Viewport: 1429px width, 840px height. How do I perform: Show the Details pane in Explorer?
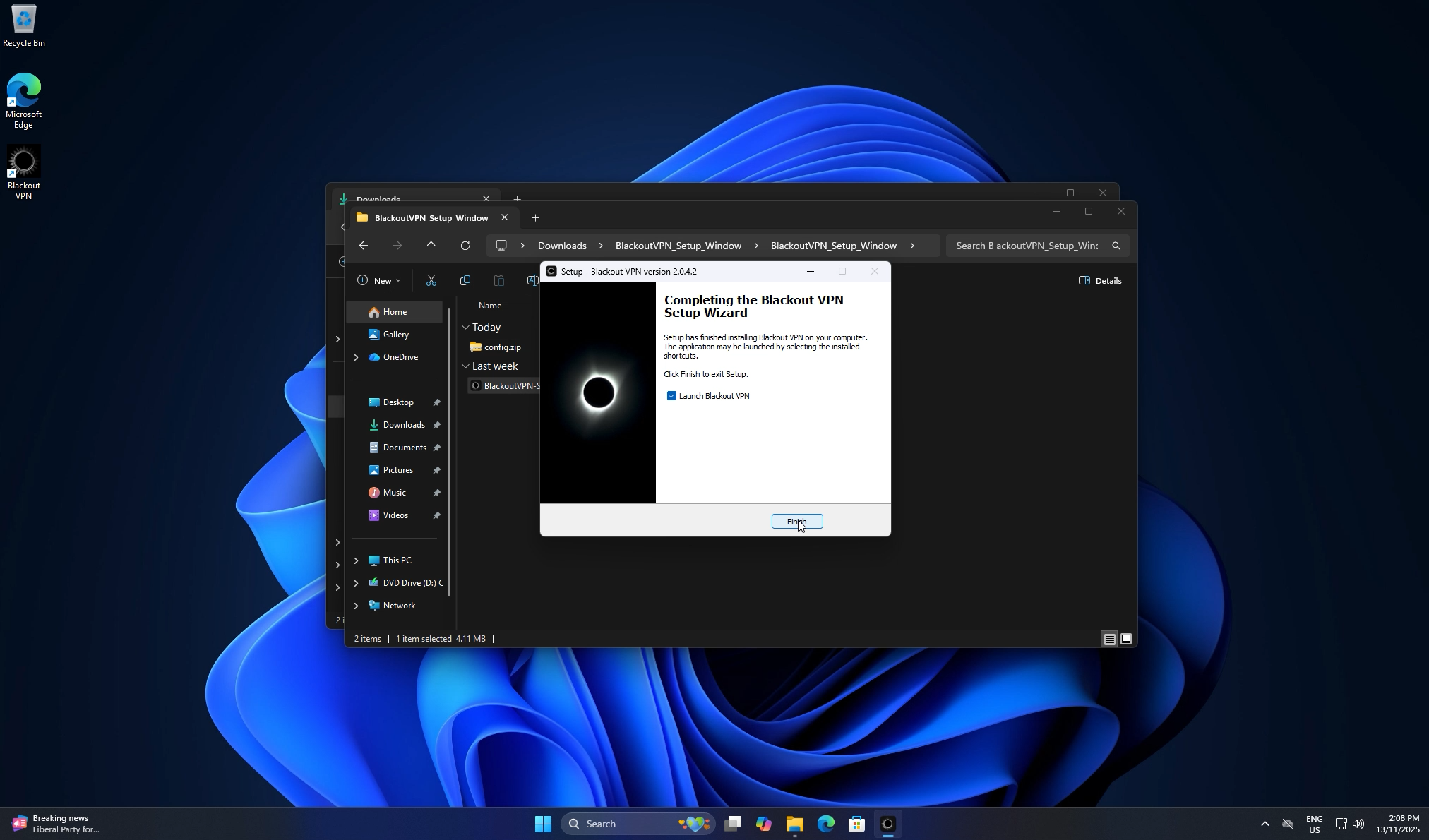[x=1099, y=280]
